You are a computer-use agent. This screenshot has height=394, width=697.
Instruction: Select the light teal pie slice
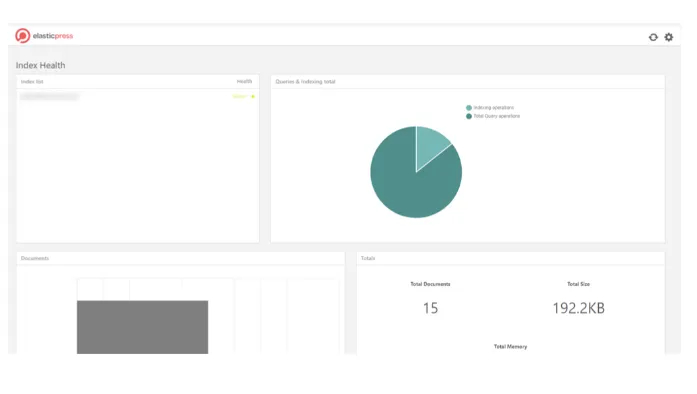pyautogui.click(x=430, y=145)
